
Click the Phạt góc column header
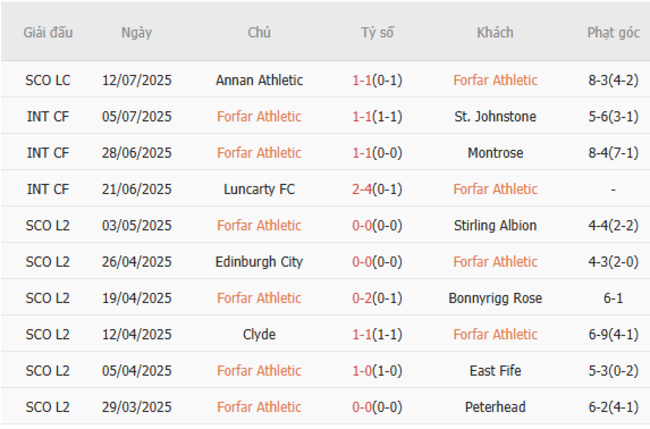click(x=613, y=33)
